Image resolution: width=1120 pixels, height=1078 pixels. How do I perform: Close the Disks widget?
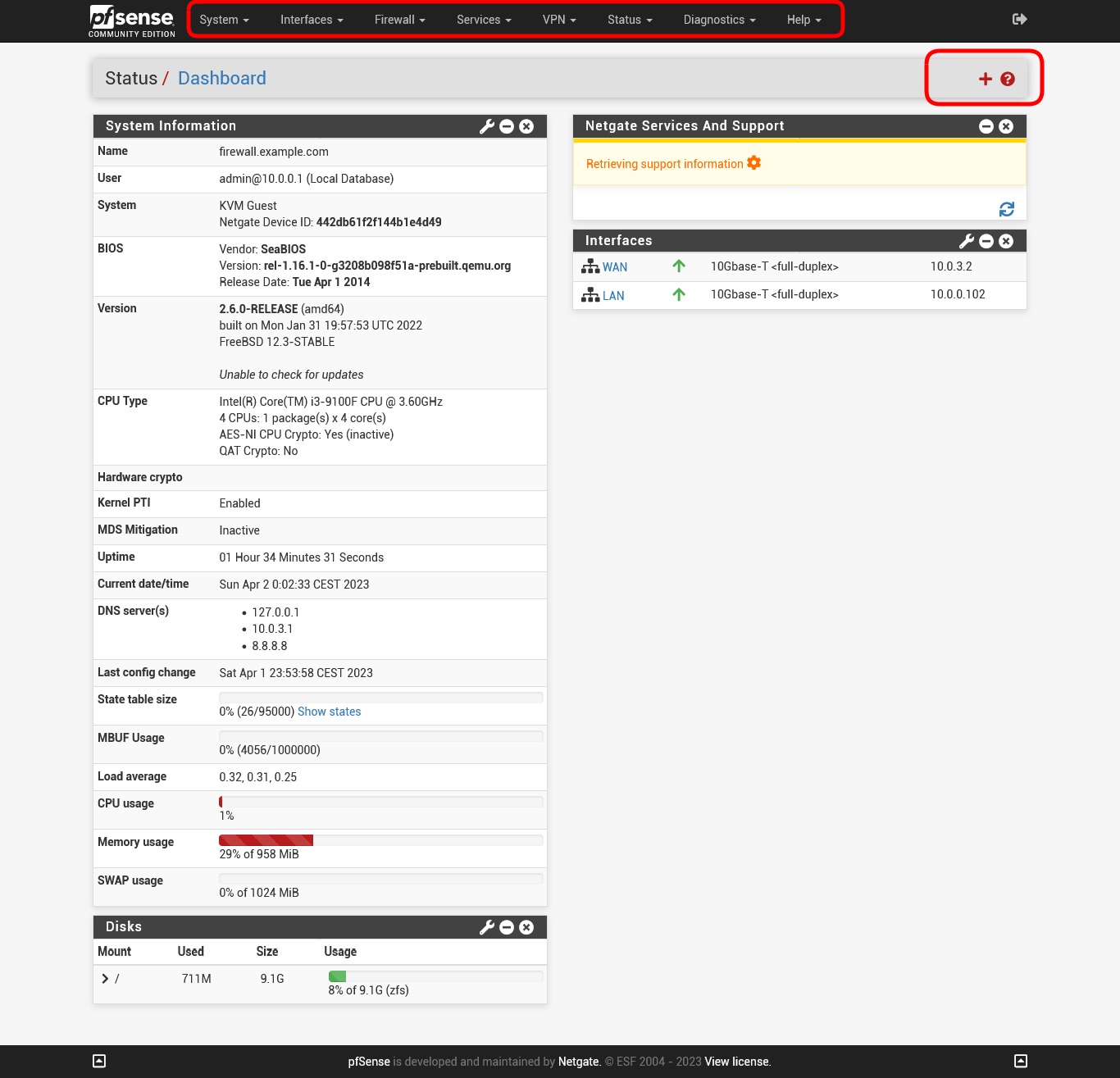click(x=526, y=927)
